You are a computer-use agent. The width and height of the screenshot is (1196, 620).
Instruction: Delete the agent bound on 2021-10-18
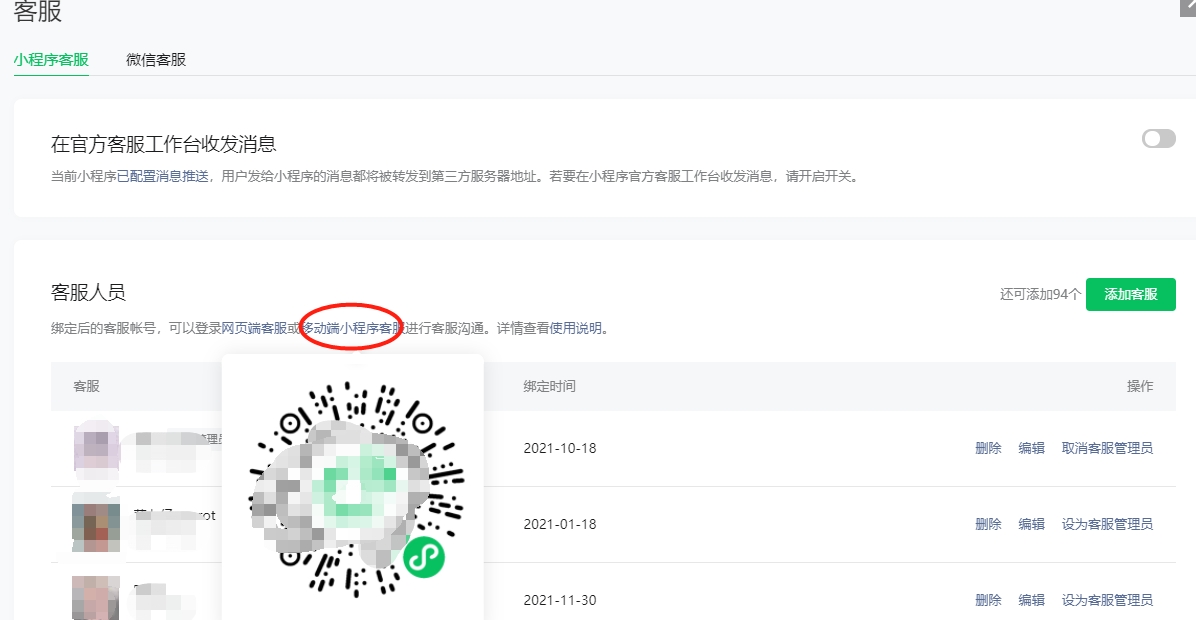pyautogui.click(x=988, y=448)
